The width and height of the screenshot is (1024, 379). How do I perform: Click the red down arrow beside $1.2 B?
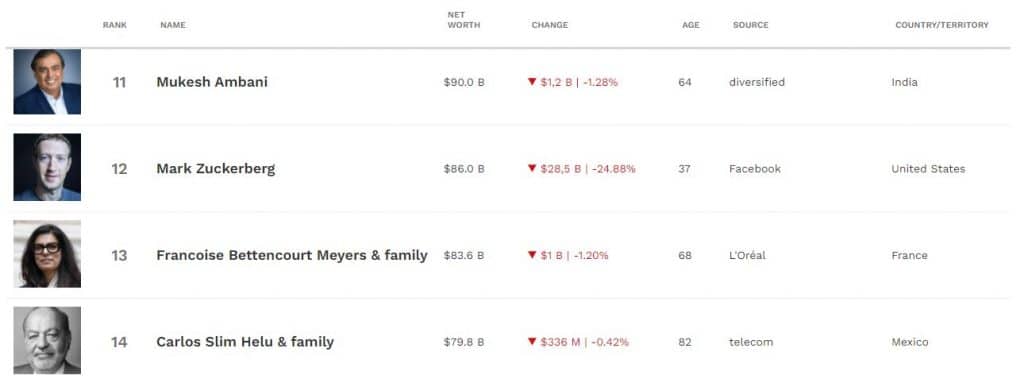tap(532, 82)
